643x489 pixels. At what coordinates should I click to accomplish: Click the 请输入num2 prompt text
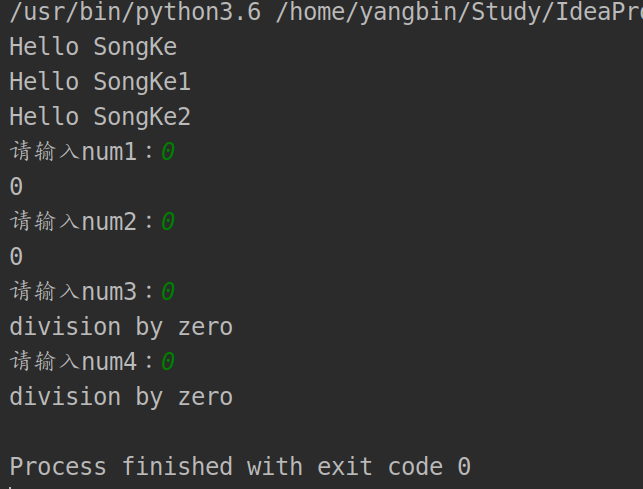pos(81,221)
